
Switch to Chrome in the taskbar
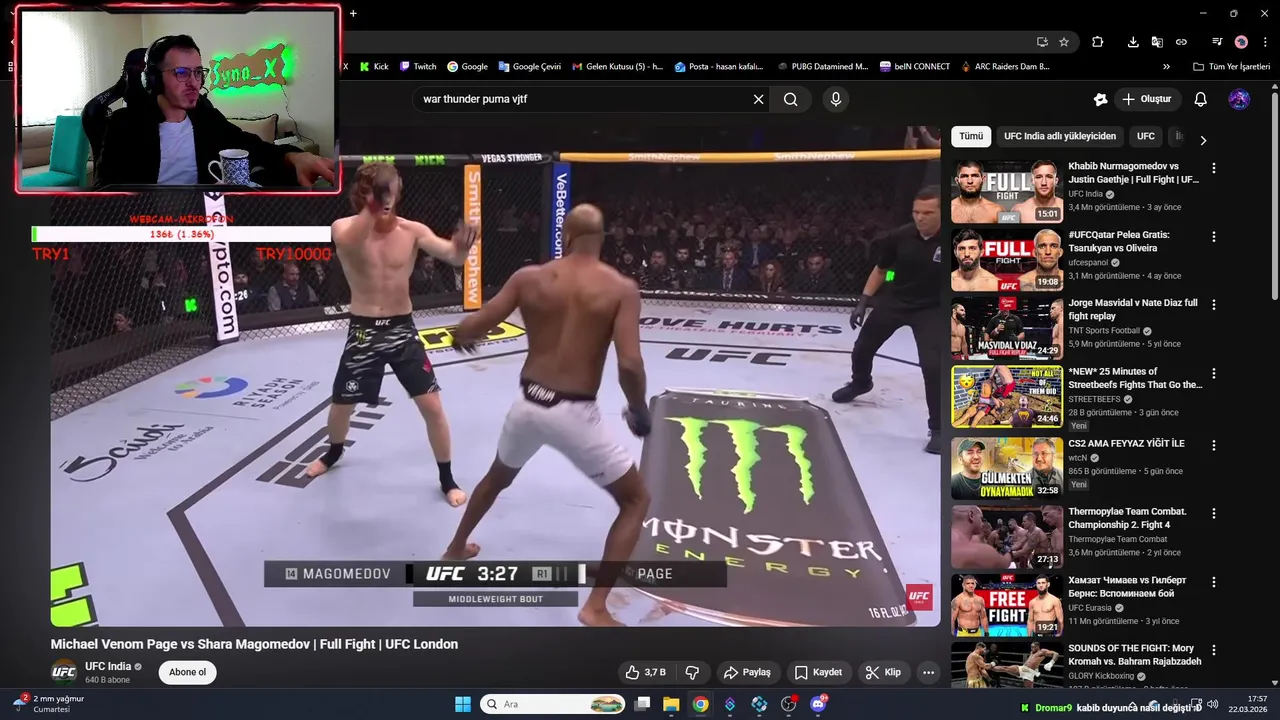point(700,704)
